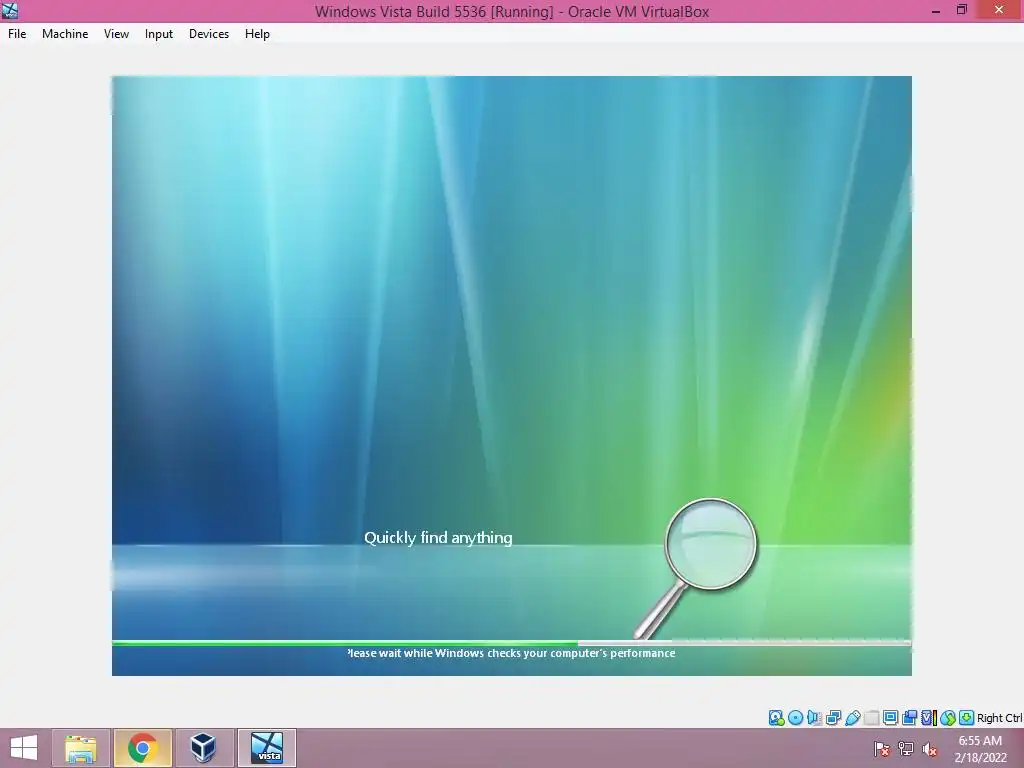Screen dimensions: 1024x768
Task: Restore down the VirtualBox window
Action: point(961,10)
